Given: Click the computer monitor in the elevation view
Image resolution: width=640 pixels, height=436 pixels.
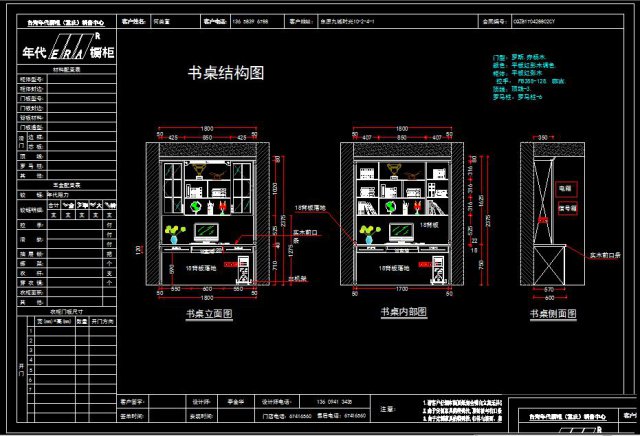Looking at the screenshot, I should [x=204, y=234].
